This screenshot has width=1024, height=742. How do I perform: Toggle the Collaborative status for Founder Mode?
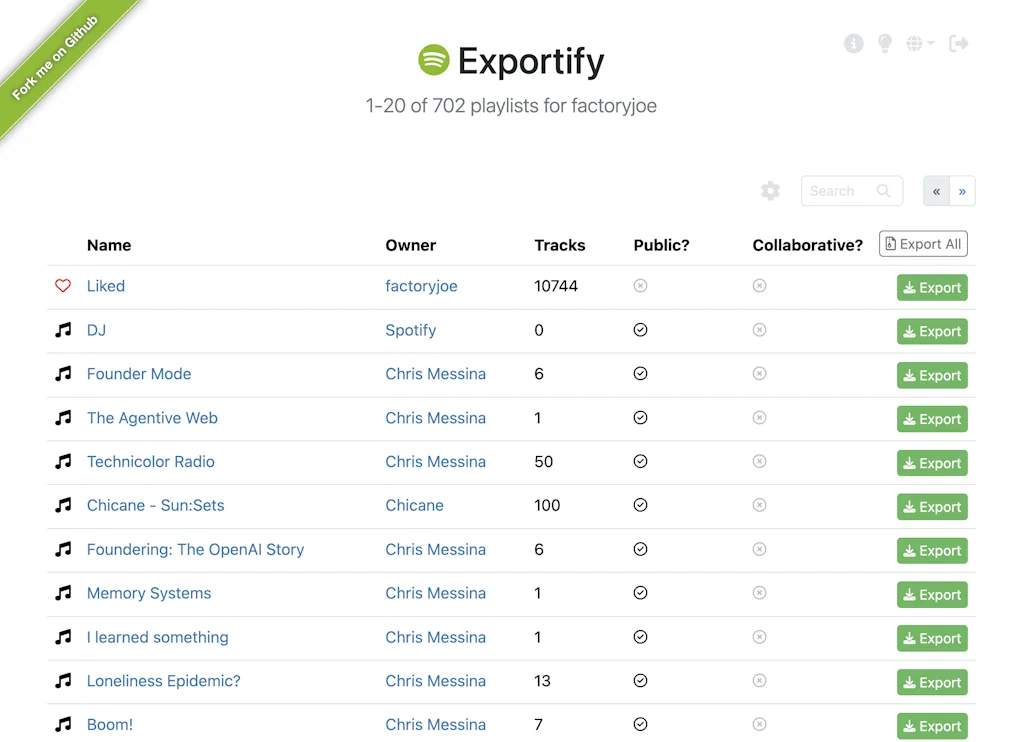tap(759, 374)
